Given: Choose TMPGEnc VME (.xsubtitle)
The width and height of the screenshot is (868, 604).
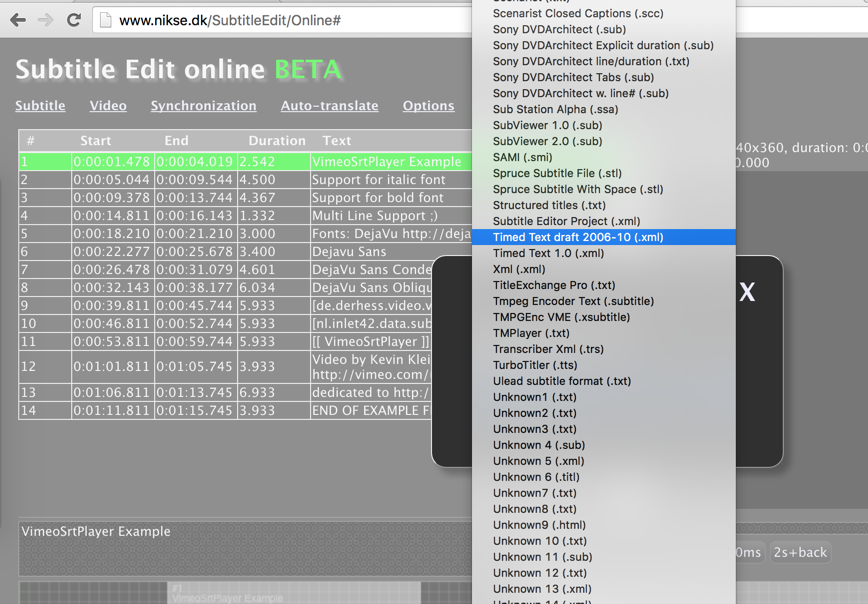Looking at the screenshot, I should pos(604,318).
